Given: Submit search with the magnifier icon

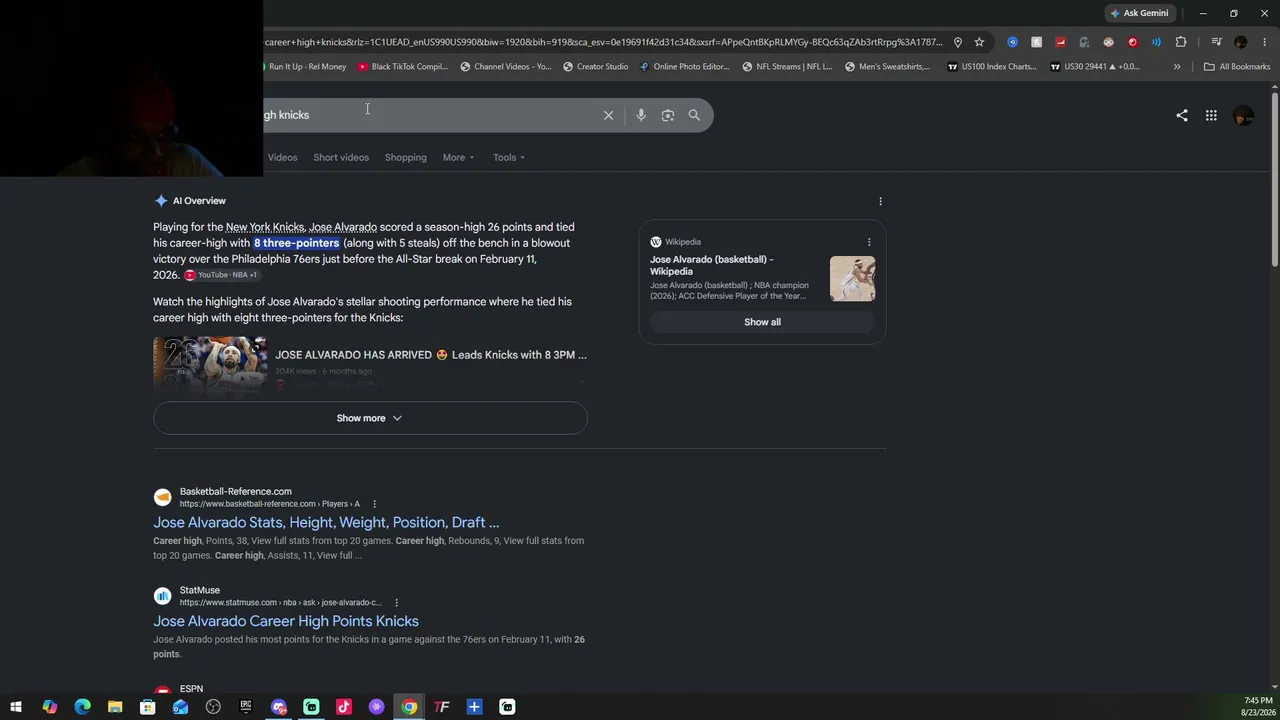Looking at the screenshot, I should [694, 115].
